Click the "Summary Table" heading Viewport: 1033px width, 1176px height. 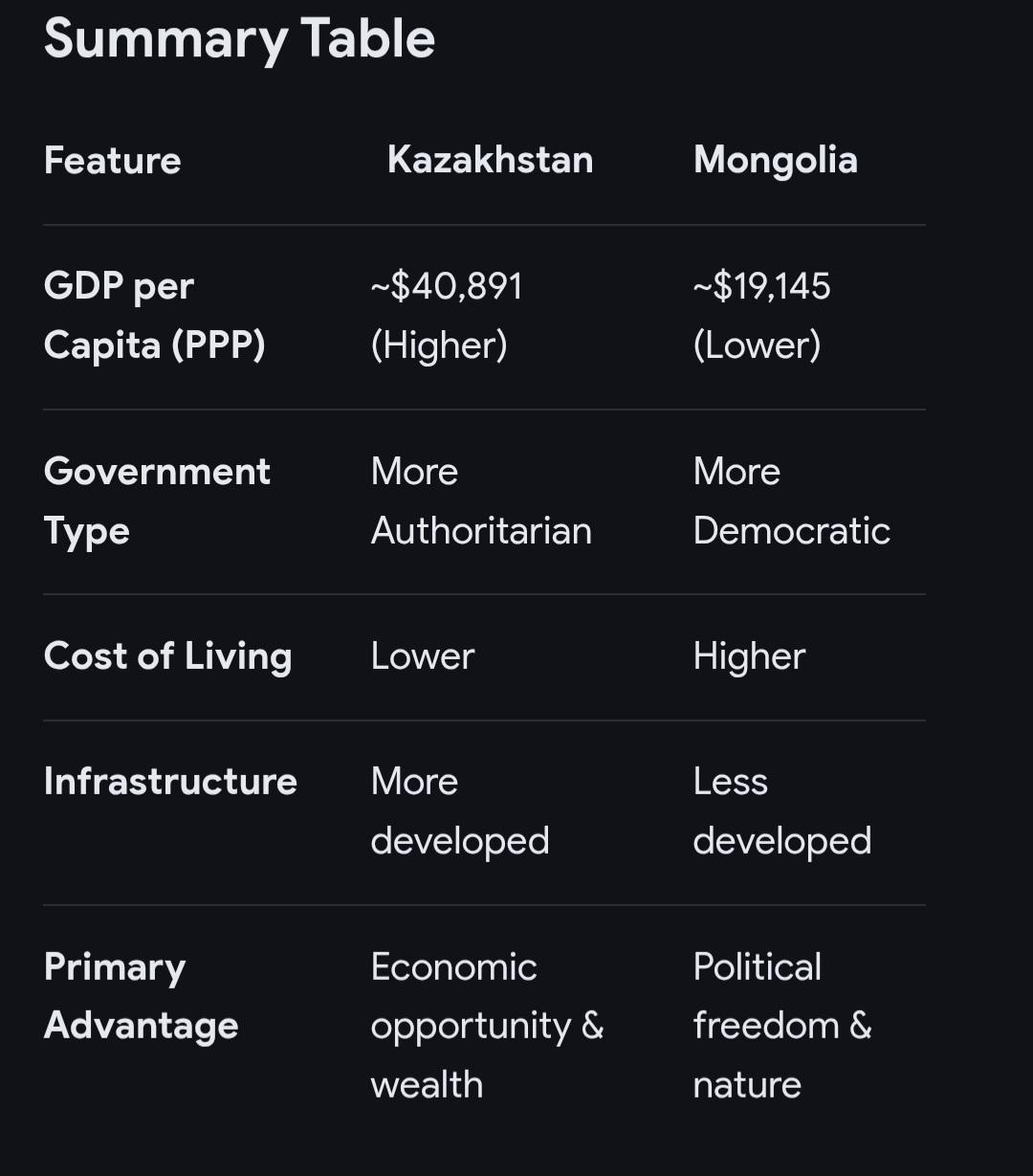[x=239, y=39]
